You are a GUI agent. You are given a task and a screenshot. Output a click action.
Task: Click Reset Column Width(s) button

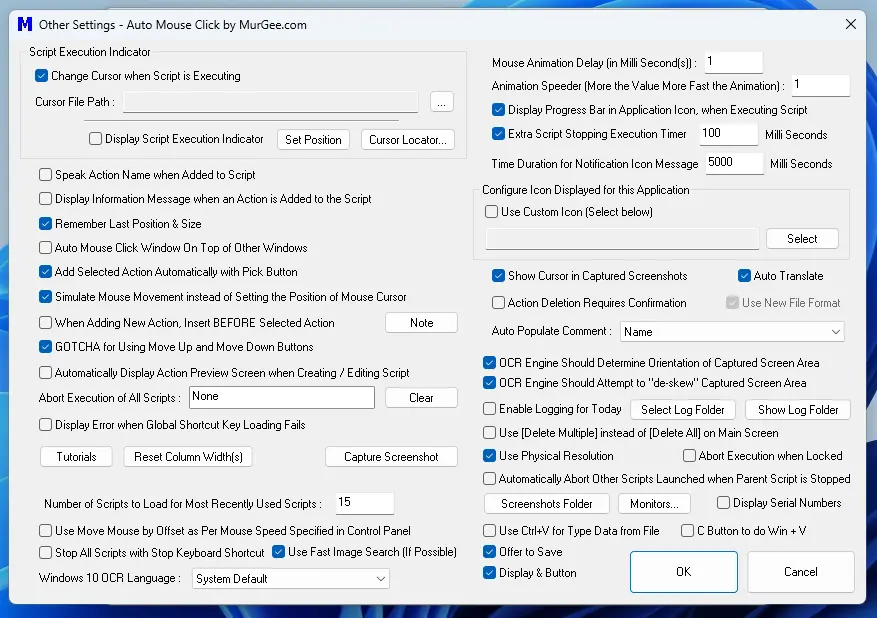tap(188, 457)
